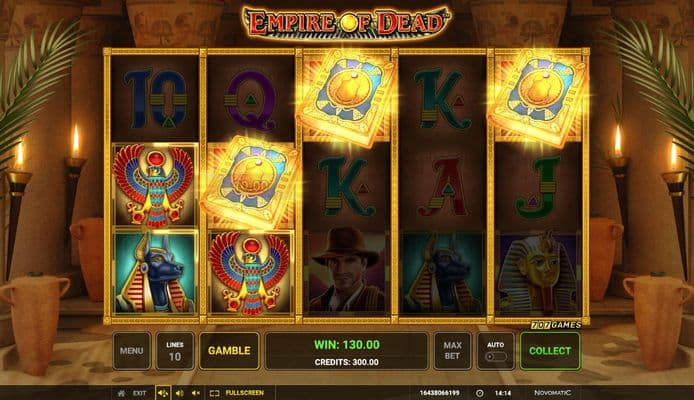The height and width of the screenshot is (400, 694).
Task: Set the Max Bet
Action: (452, 351)
